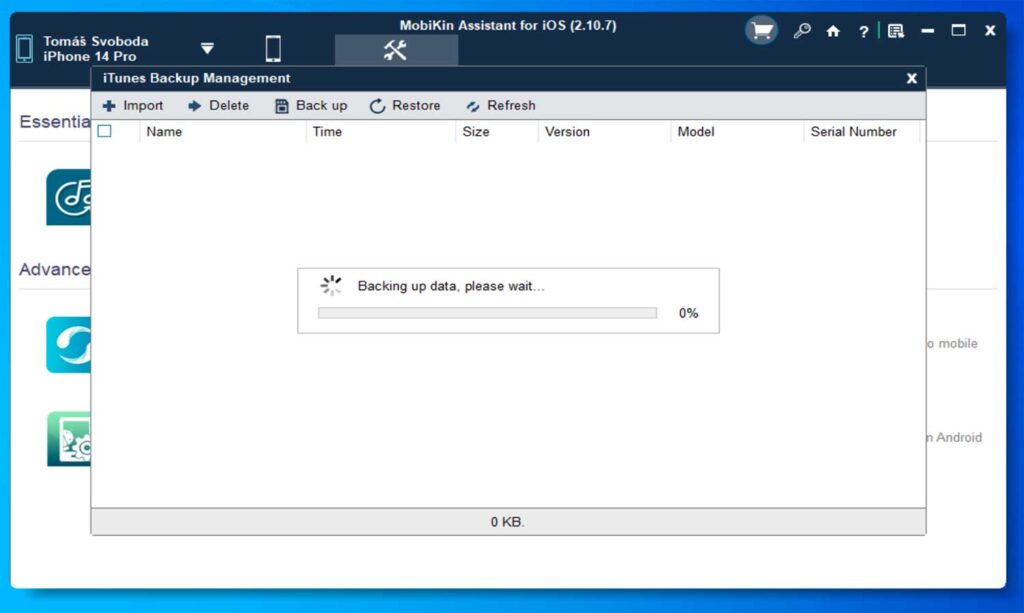Click Delete in the backup toolbar
This screenshot has height=613, width=1024.
tap(218, 106)
